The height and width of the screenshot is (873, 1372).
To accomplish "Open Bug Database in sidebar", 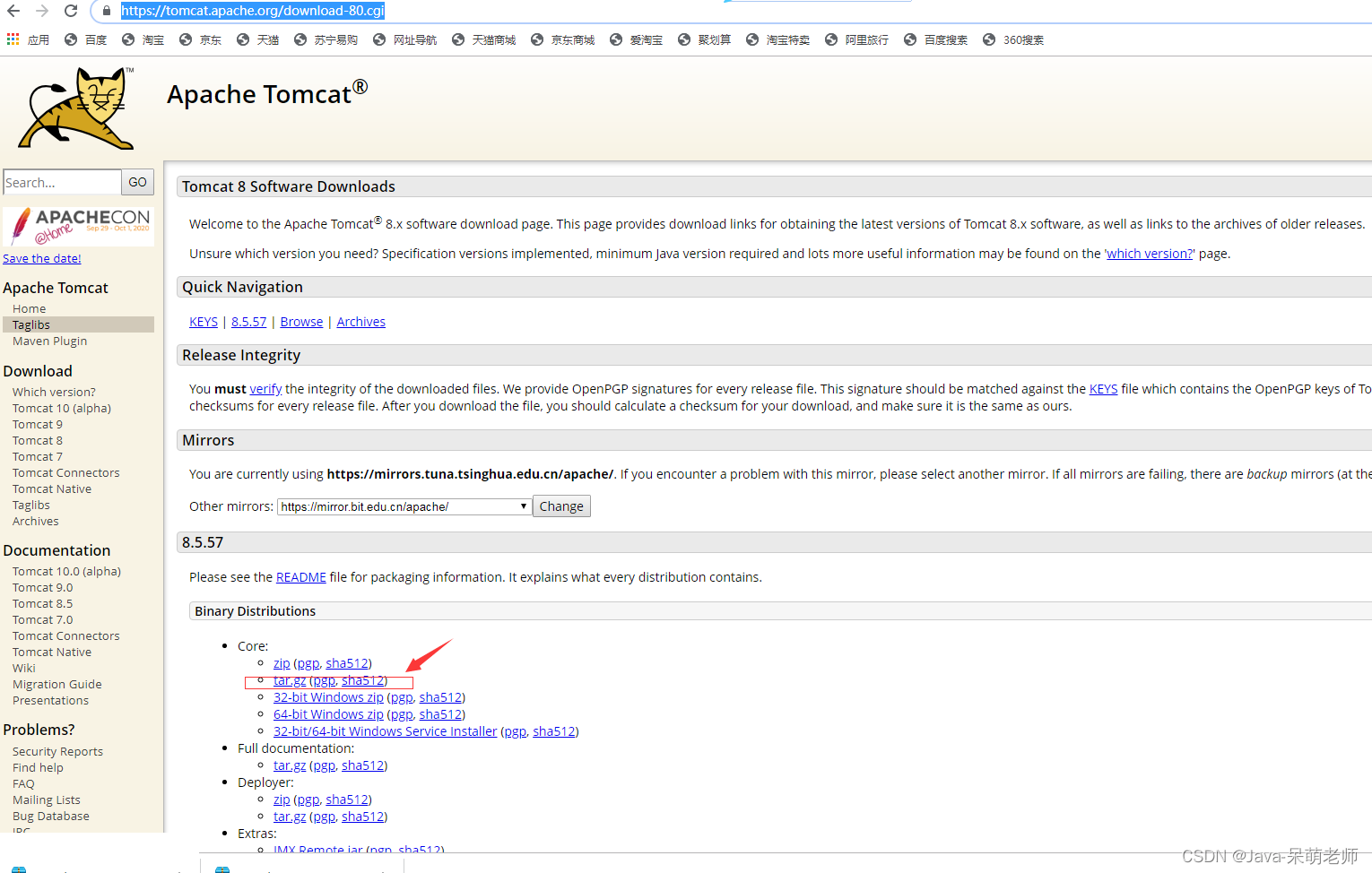I will (x=51, y=816).
